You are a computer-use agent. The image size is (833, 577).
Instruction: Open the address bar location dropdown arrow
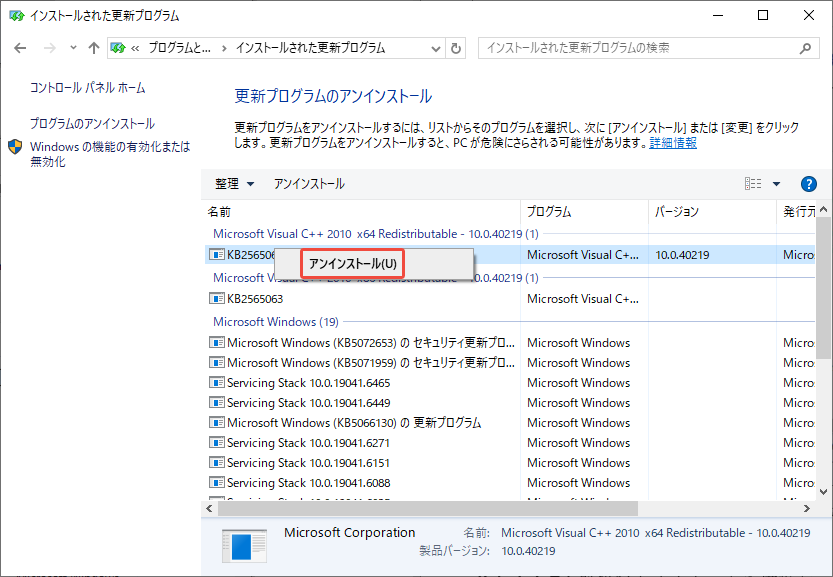[x=437, y=47]
